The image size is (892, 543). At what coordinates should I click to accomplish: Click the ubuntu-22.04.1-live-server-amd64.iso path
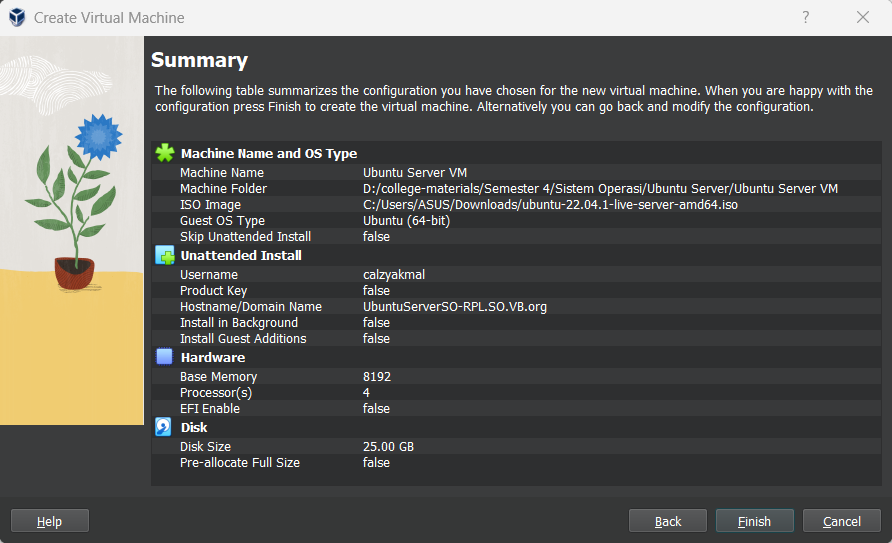(550, 205)
